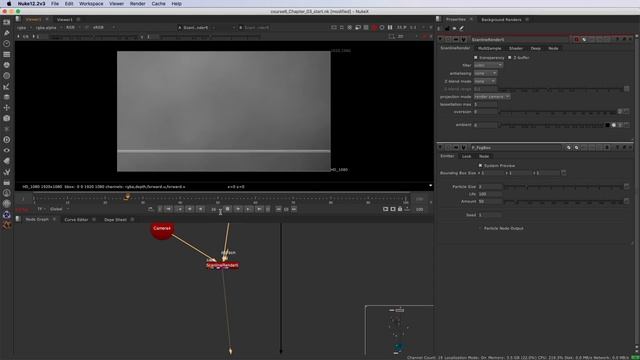Toggle the Z-buffer checkbox
The width and height of the screenshot is (640, 360).
[510, 58]
